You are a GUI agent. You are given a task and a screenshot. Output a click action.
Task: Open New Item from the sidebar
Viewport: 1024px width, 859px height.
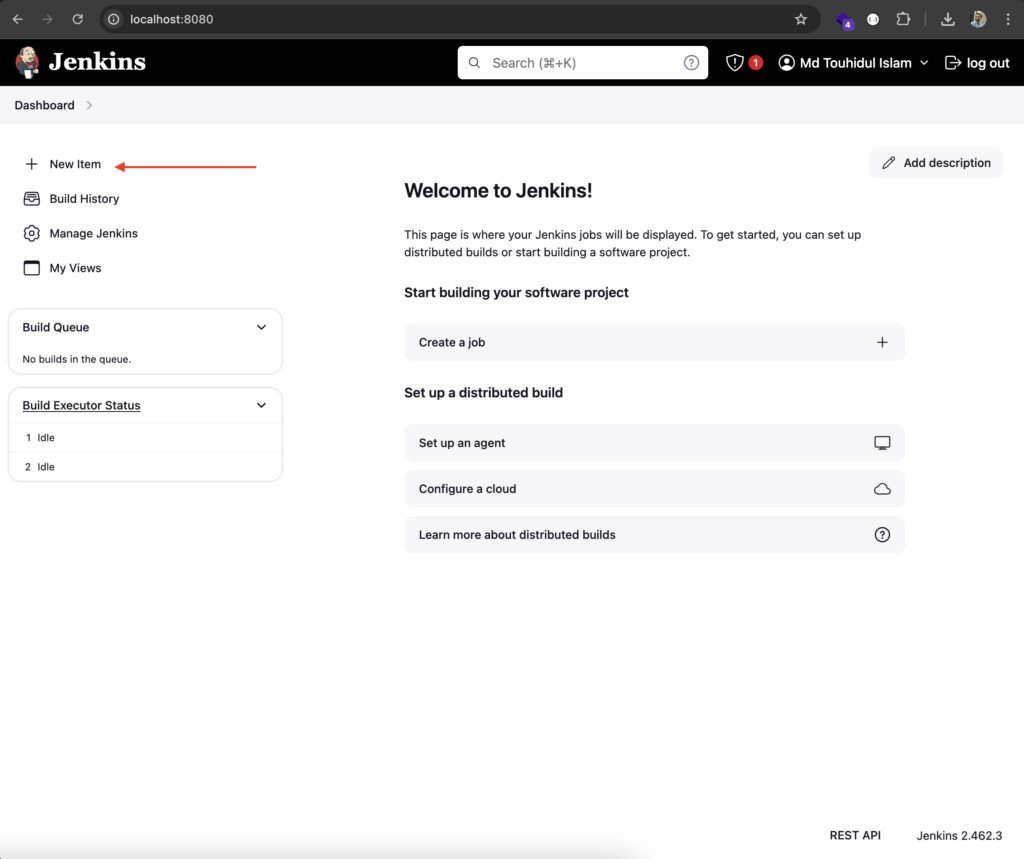(x=75, y=164)
